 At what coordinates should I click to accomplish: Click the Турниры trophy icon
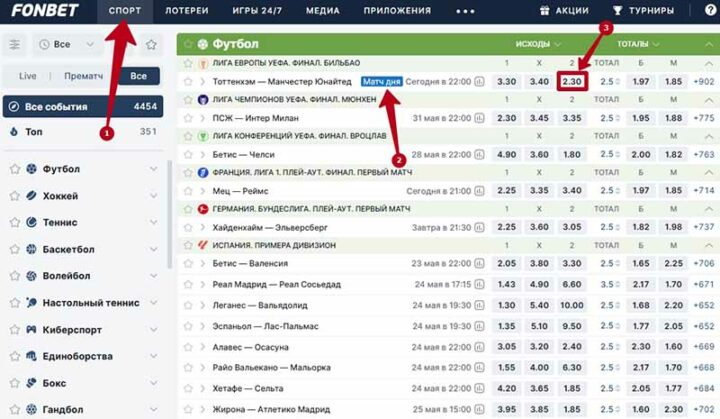(x=617, y=11)
